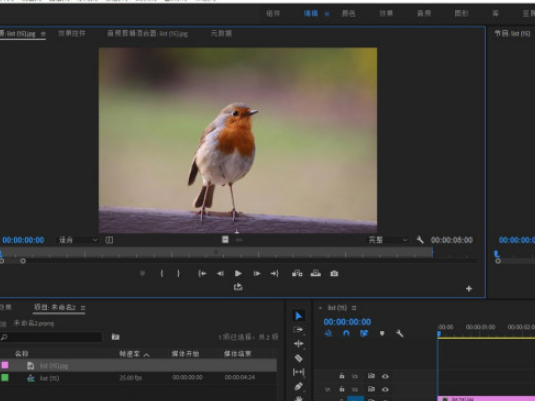The image size is (535, 401).
Task: Switch to 组件 workspace tab
Action: (x=273, y=14)
